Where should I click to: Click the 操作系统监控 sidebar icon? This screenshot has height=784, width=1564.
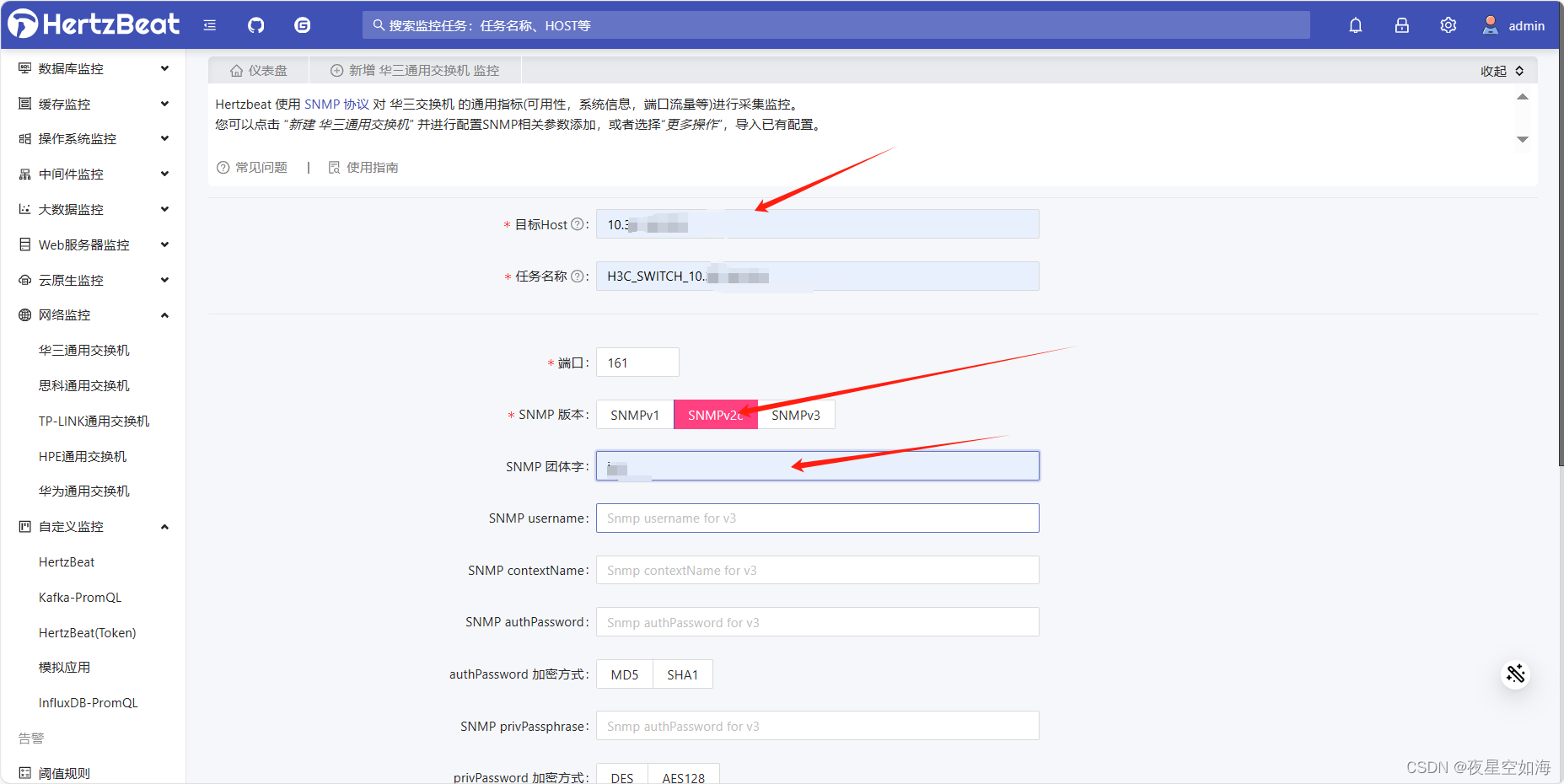pyautogui.click(x=24, y=138)
